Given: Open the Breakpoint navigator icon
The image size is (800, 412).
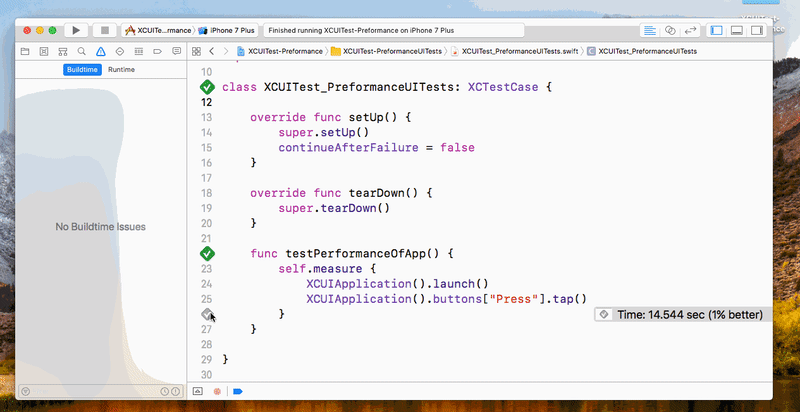Looking at the screenshot, I should tap(157, 51).
